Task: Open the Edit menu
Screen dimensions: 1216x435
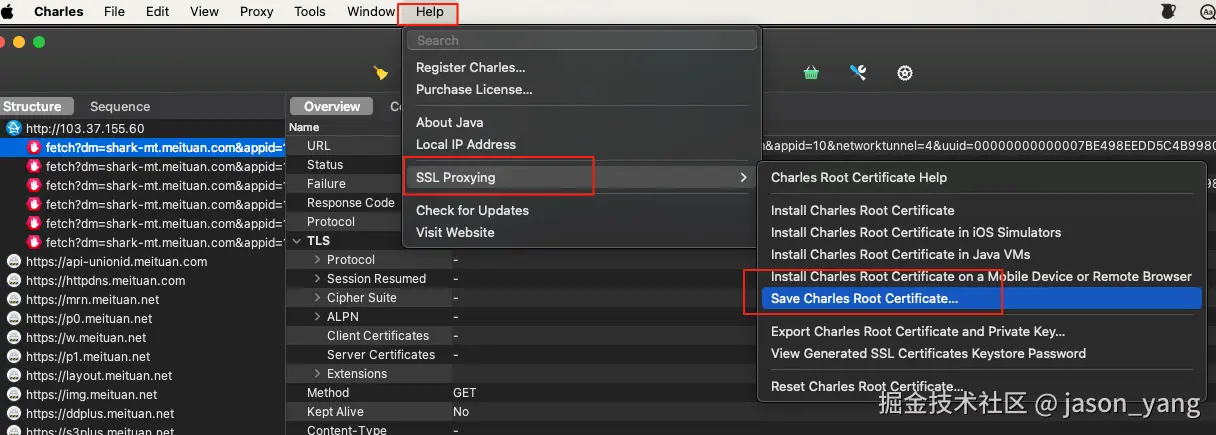Action: (157, 12)
